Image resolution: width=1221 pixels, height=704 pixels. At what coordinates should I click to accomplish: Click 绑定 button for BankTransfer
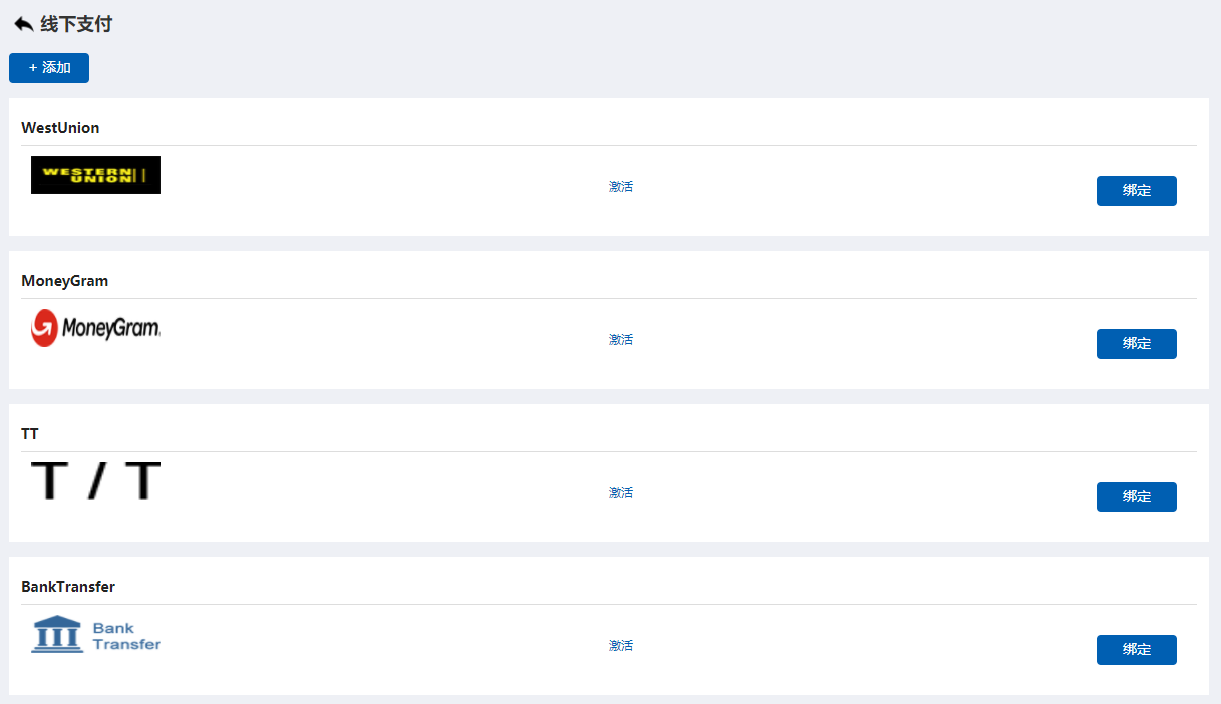coord(1137,650)
